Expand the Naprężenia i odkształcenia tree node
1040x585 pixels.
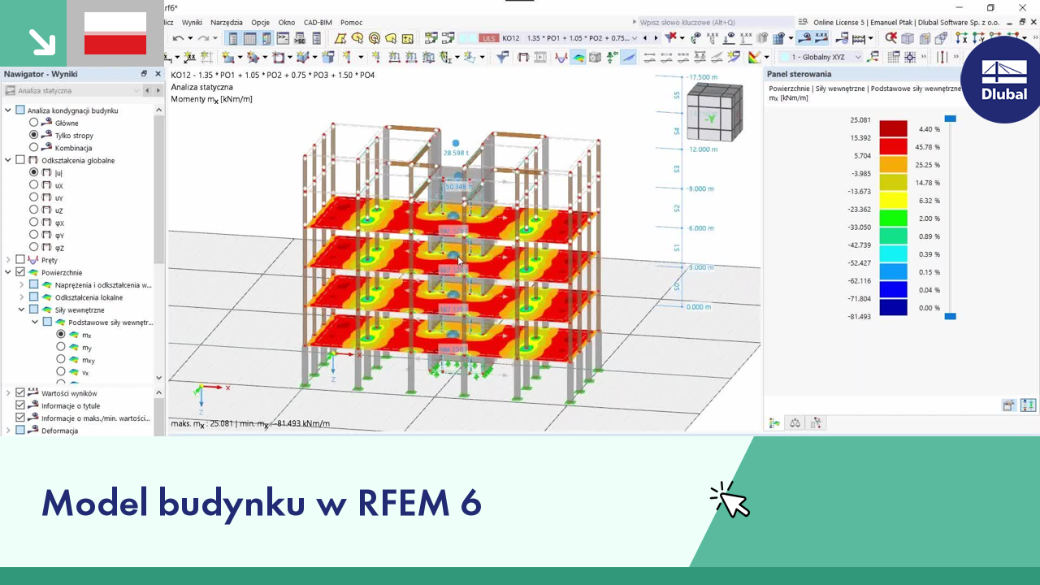point(21,285)
